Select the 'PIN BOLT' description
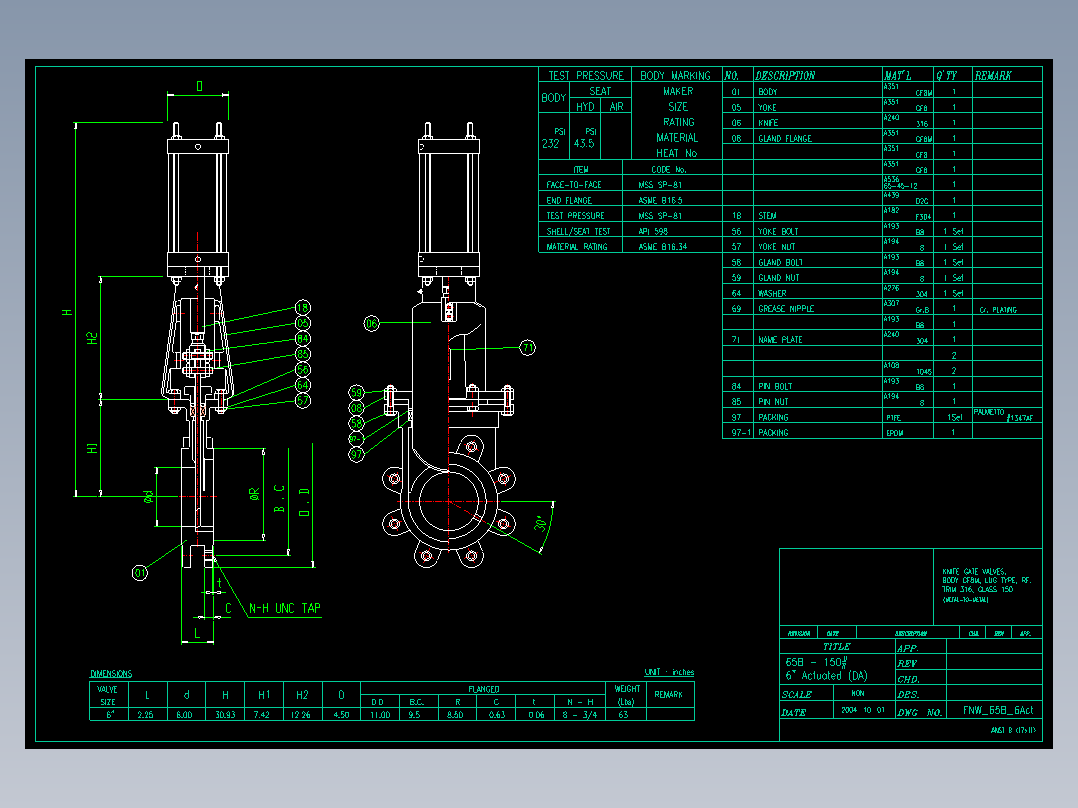Image resolution: width=1078 pixels, height=808 pixels. [775, 386]
